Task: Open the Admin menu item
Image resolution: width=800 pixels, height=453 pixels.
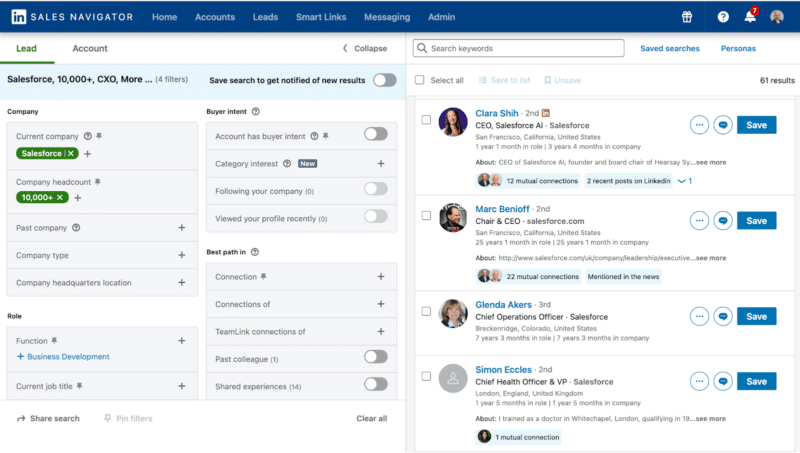Action: pos(441,17)
